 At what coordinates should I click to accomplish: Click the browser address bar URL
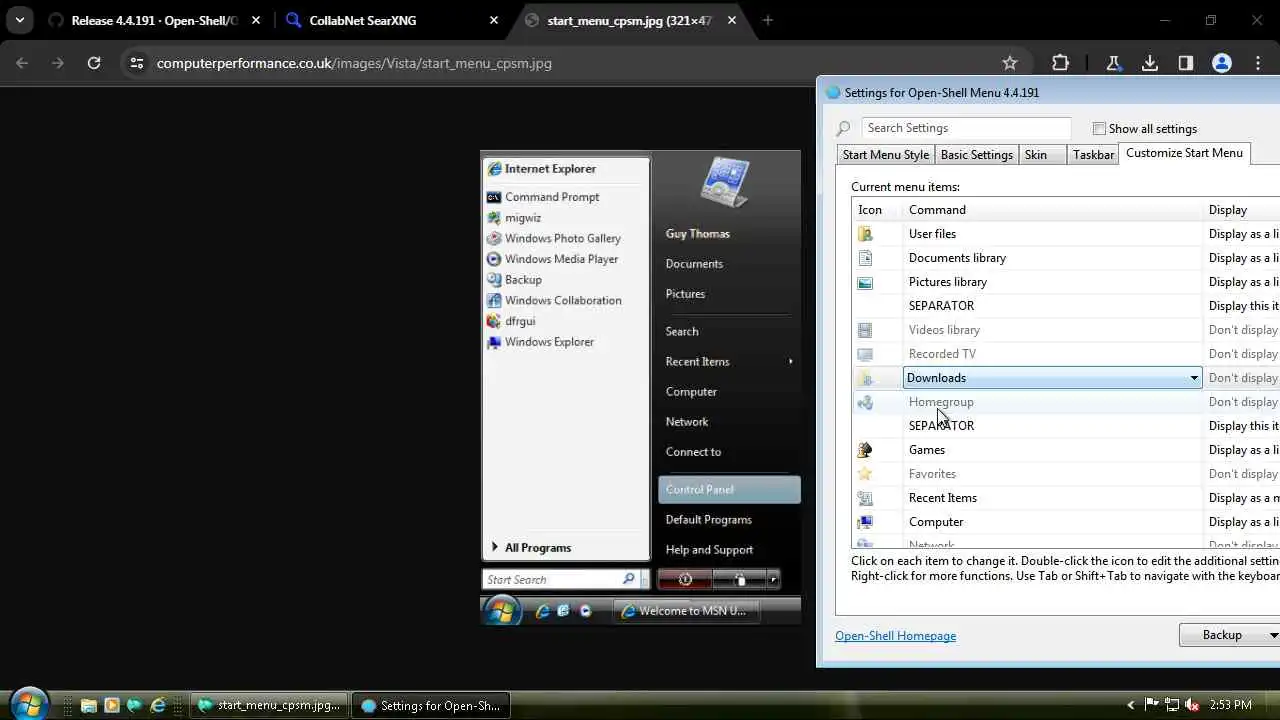(x=354, y=63)
